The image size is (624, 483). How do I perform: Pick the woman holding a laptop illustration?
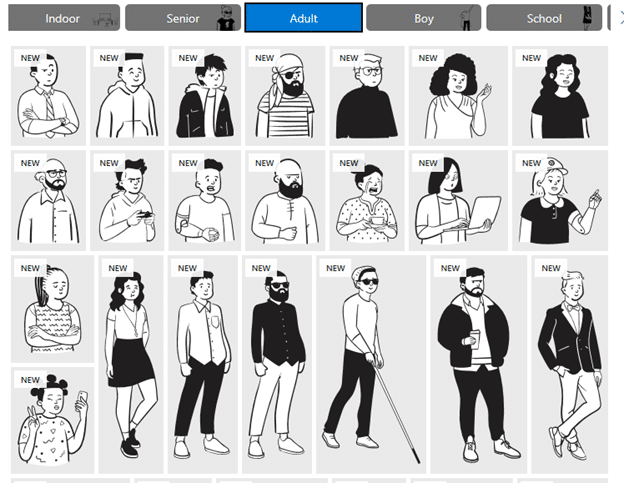[458, 201]
